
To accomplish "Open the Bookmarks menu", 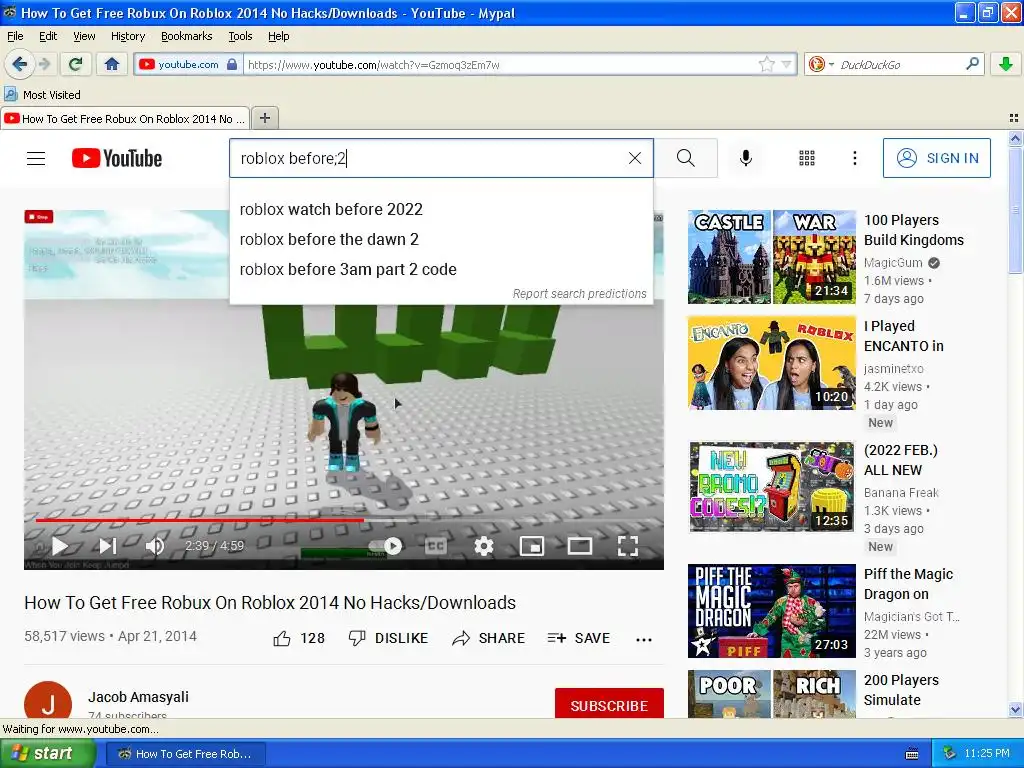I will [186, 36].
